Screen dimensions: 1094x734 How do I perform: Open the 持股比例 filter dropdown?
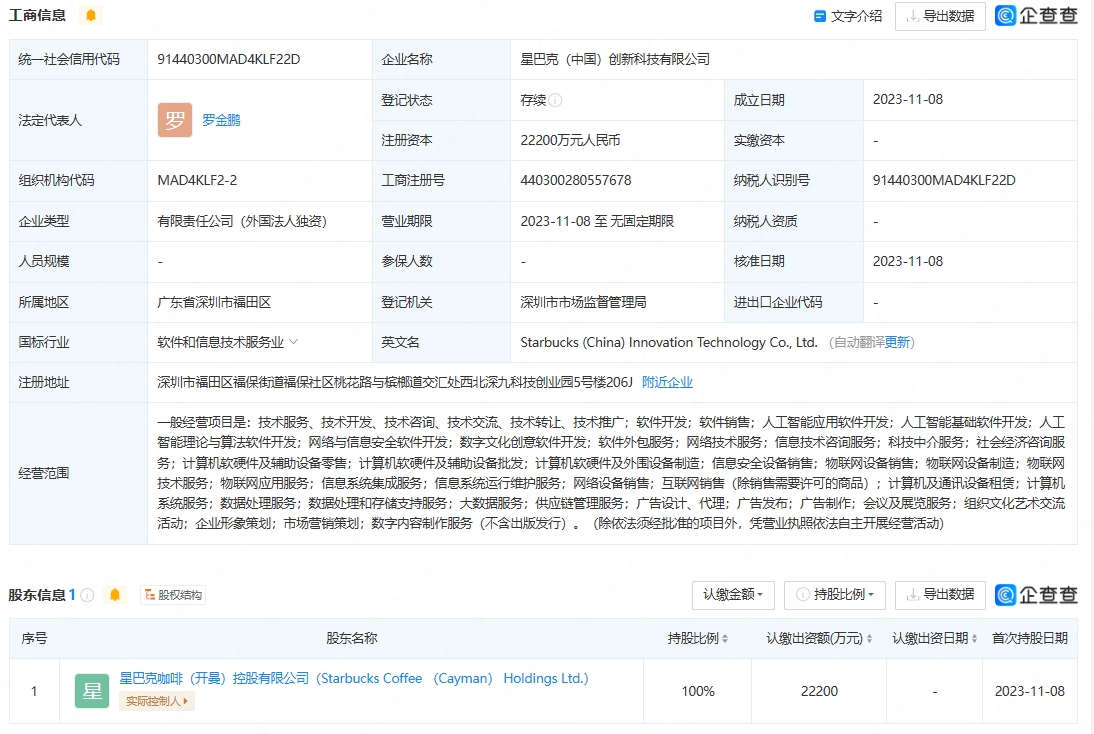coord(835,594)
